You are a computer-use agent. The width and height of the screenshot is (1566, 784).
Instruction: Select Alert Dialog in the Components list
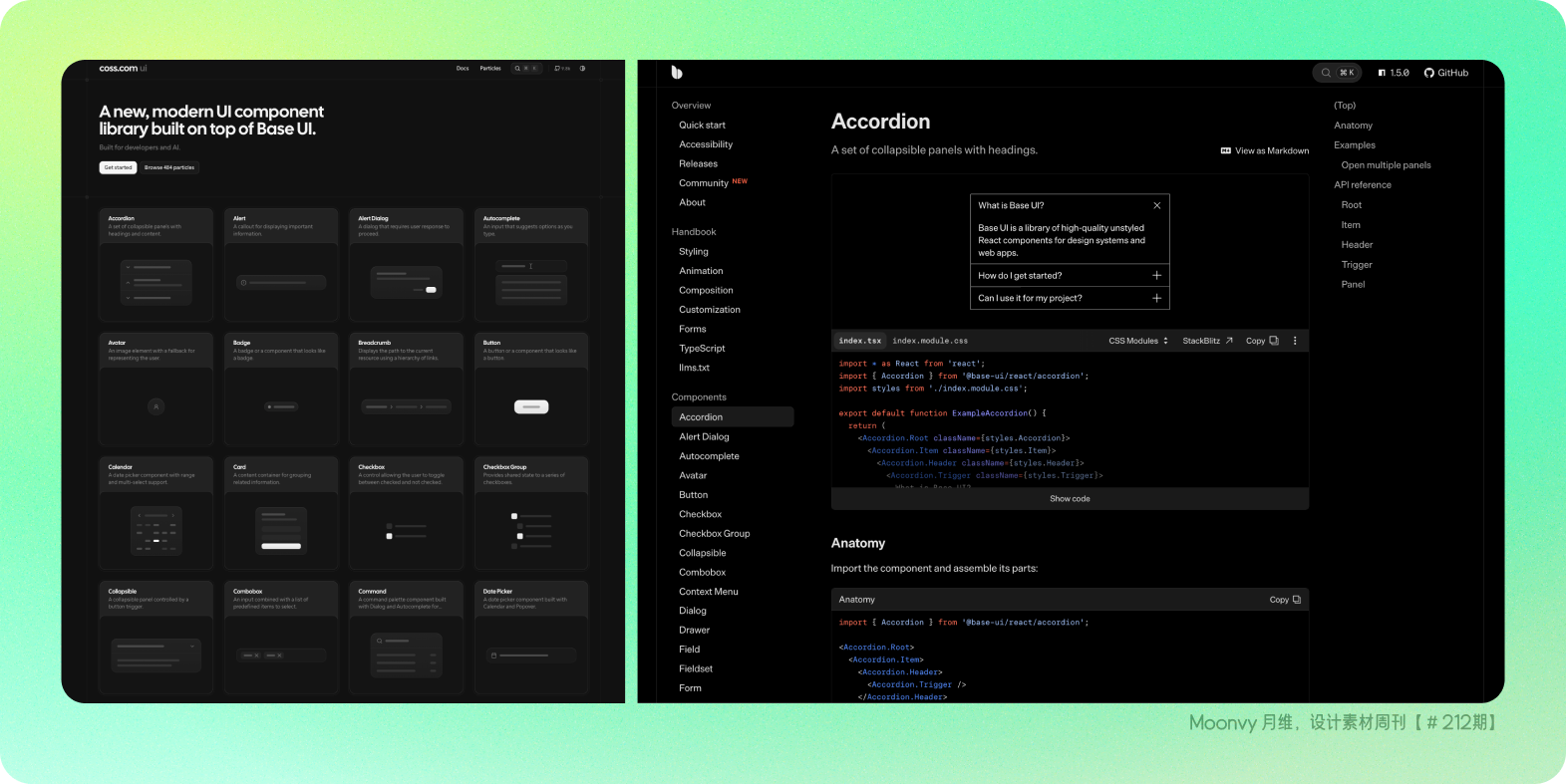click(704, 436)
